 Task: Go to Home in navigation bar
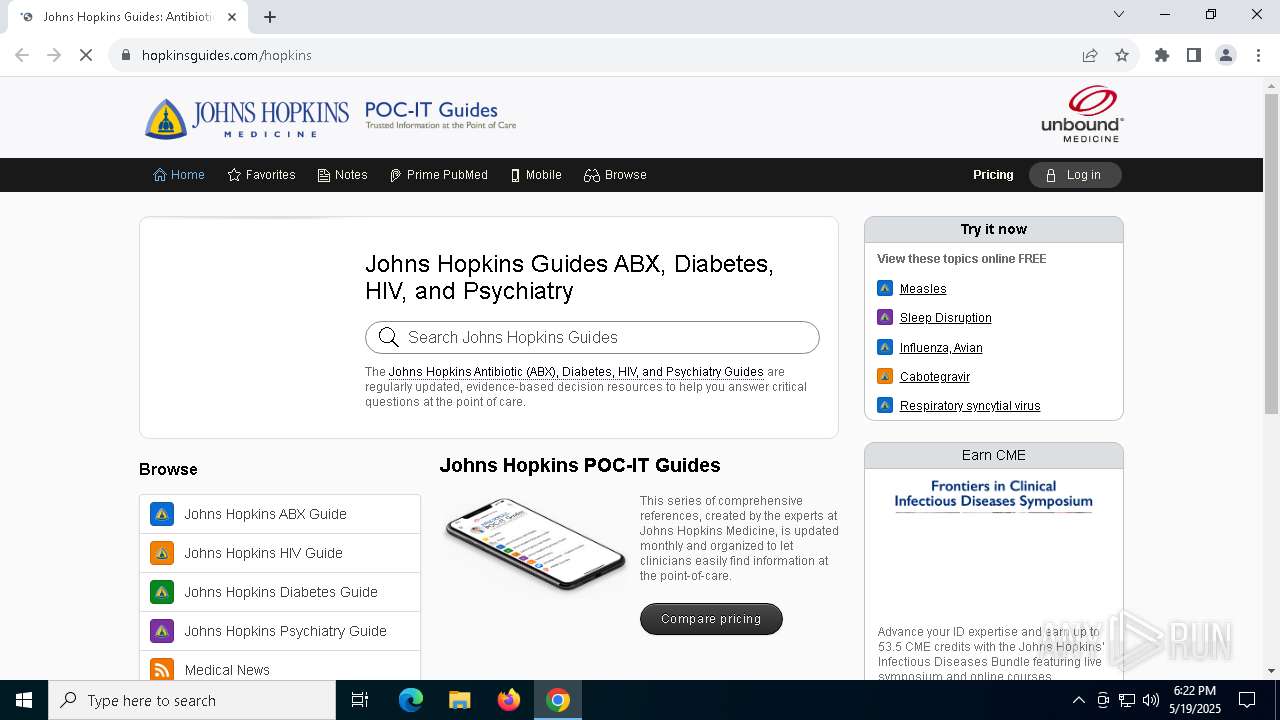pyautogui.click(x=179, y=175)
